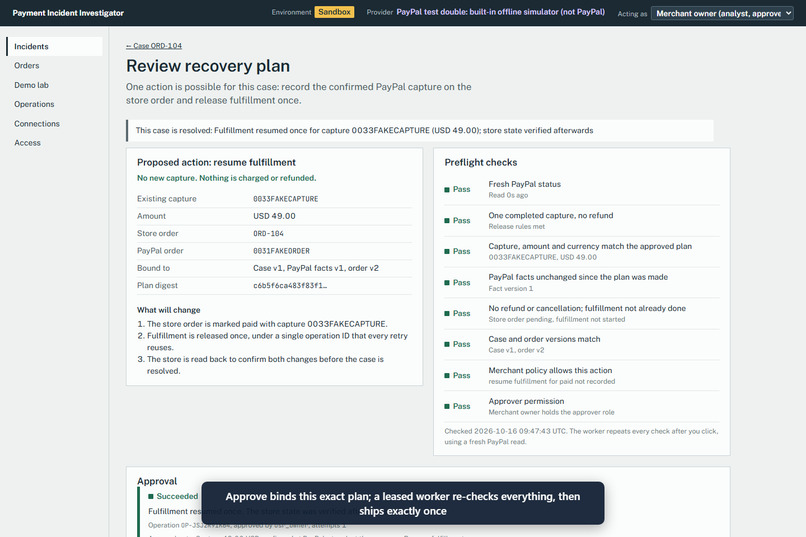Click Bound to value Case v1 PayPal facts
This screenshot has width=806, height=537.
click(x=316, y=268)
